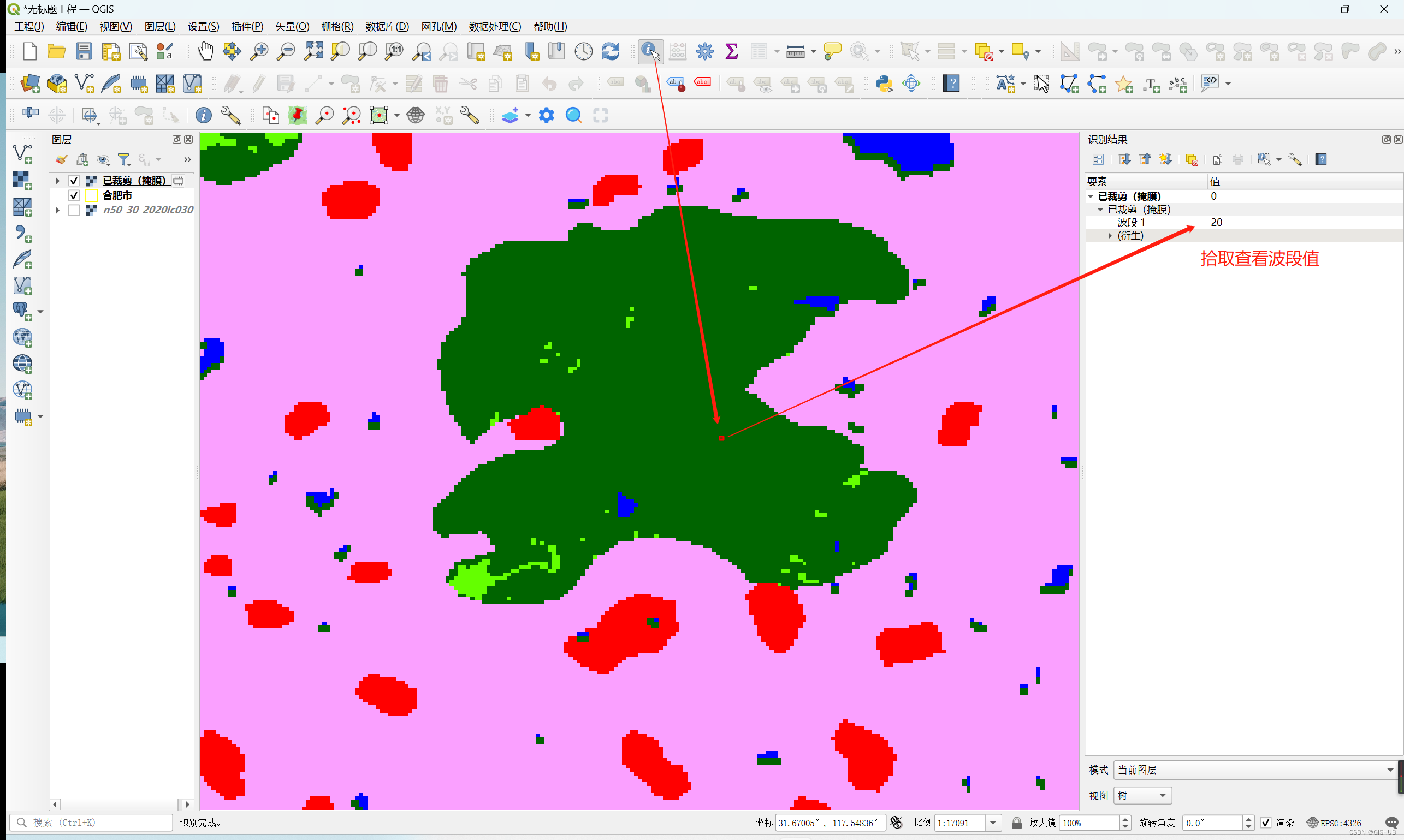
Task: Open Identify Results help icon
Action: click(1321, 159)
